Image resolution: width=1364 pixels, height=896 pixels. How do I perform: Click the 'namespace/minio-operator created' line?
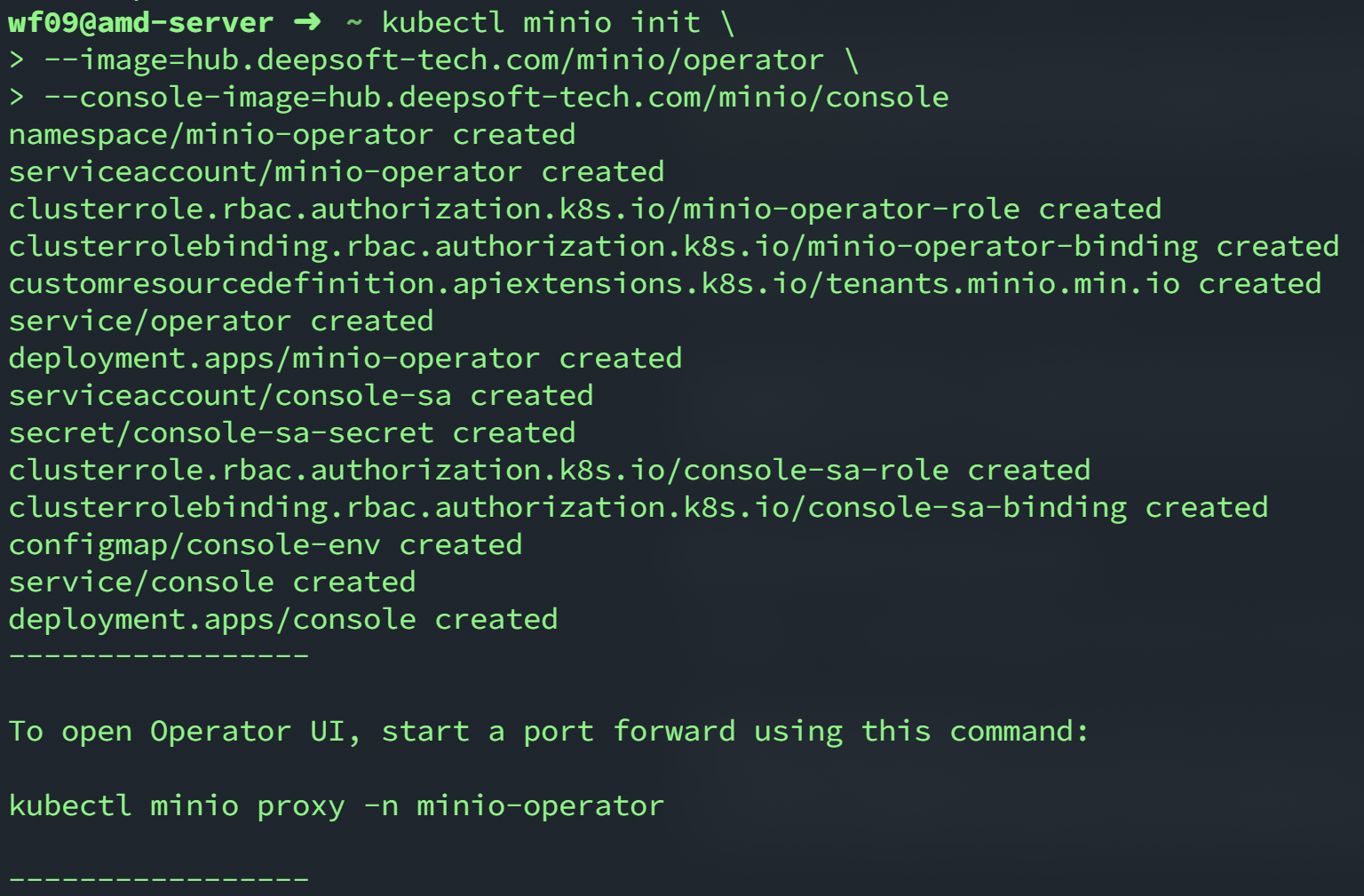click(x=292, y=135)
